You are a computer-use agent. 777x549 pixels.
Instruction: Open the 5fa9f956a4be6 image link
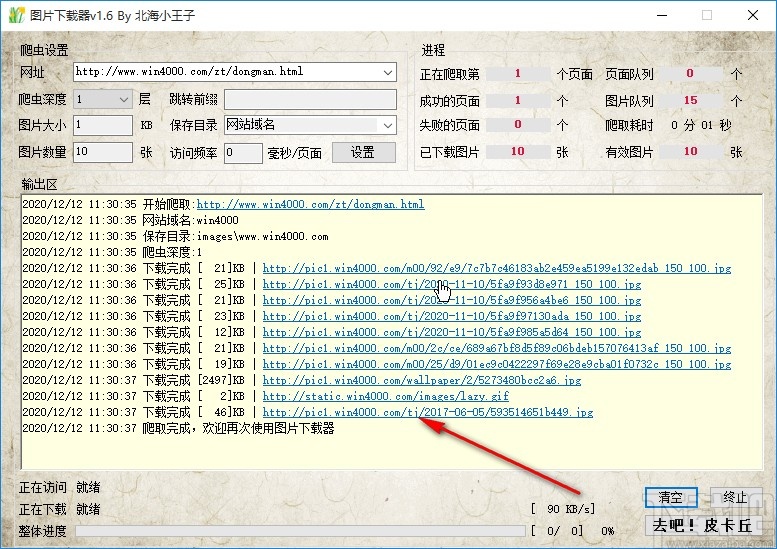(x=452, y=300)
